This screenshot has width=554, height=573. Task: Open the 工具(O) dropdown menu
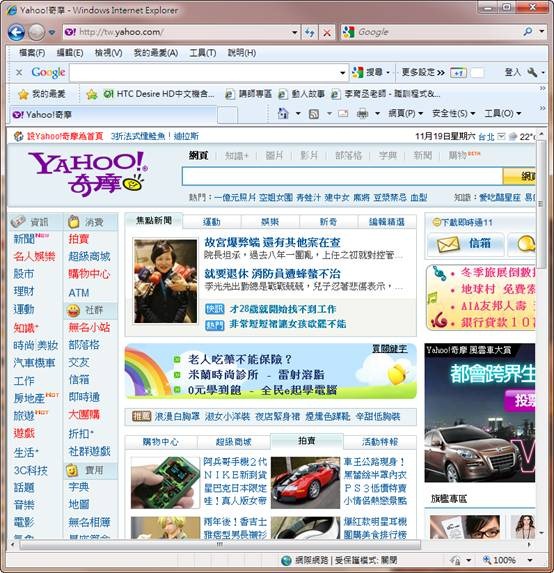(502, 114)
